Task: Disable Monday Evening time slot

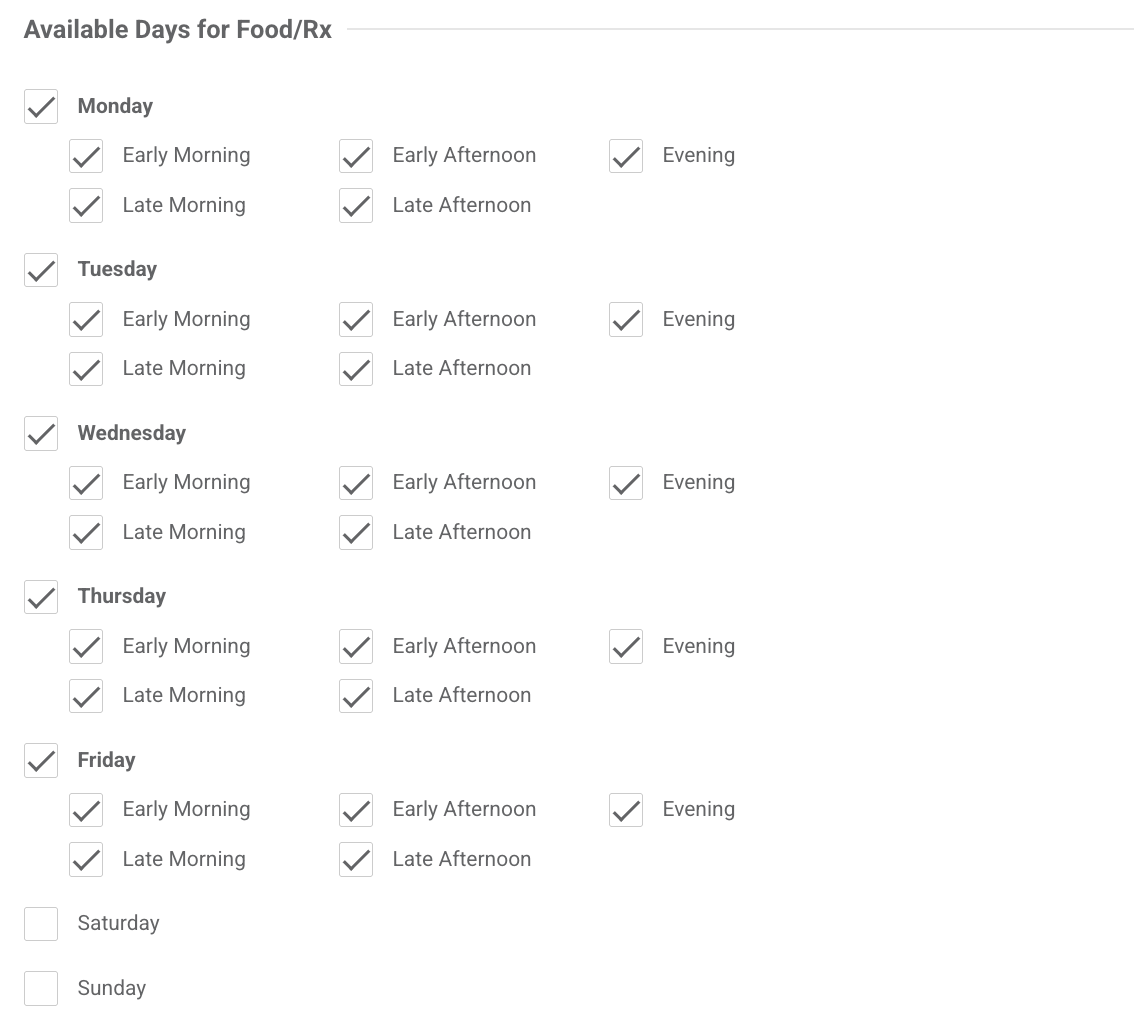Action: tap(626, 156)
